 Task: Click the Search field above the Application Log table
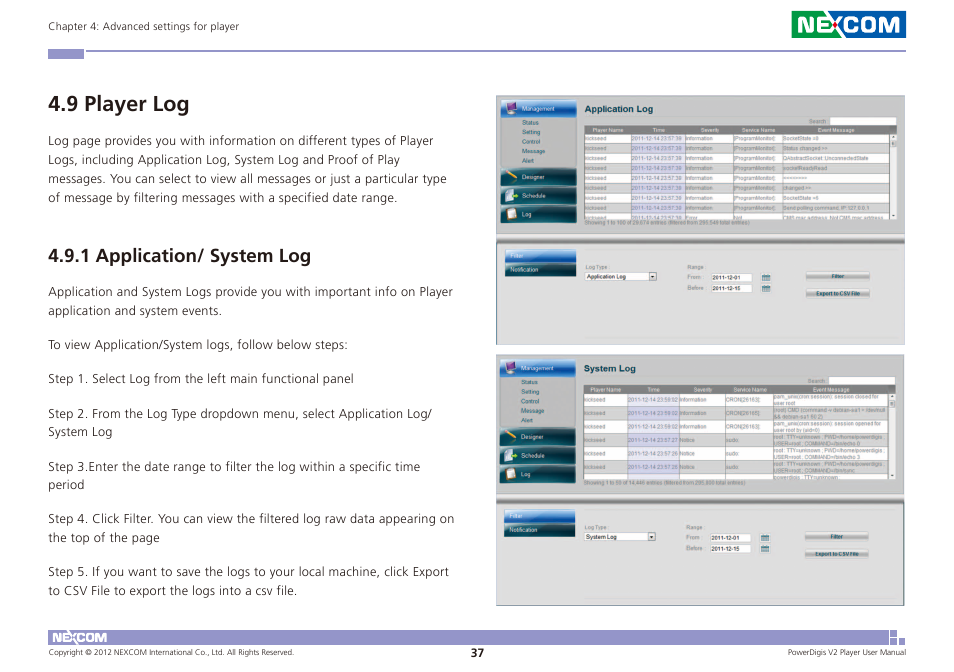click(863, 121)
